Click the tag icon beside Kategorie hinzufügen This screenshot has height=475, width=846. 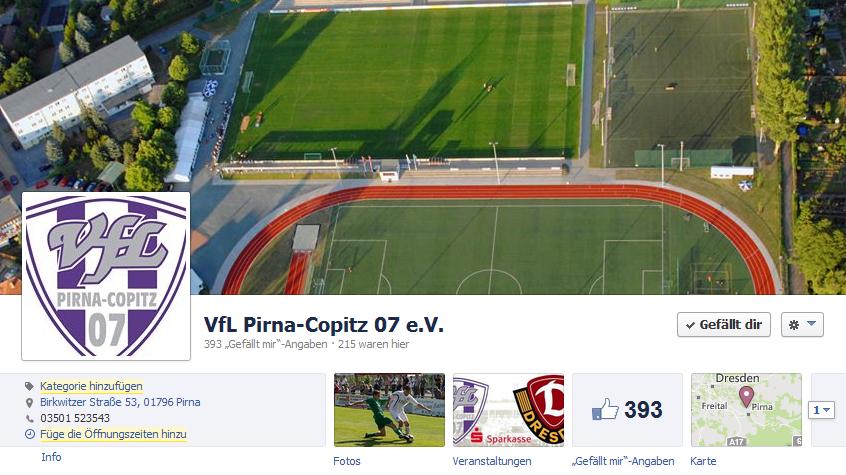tap(29, 386)
